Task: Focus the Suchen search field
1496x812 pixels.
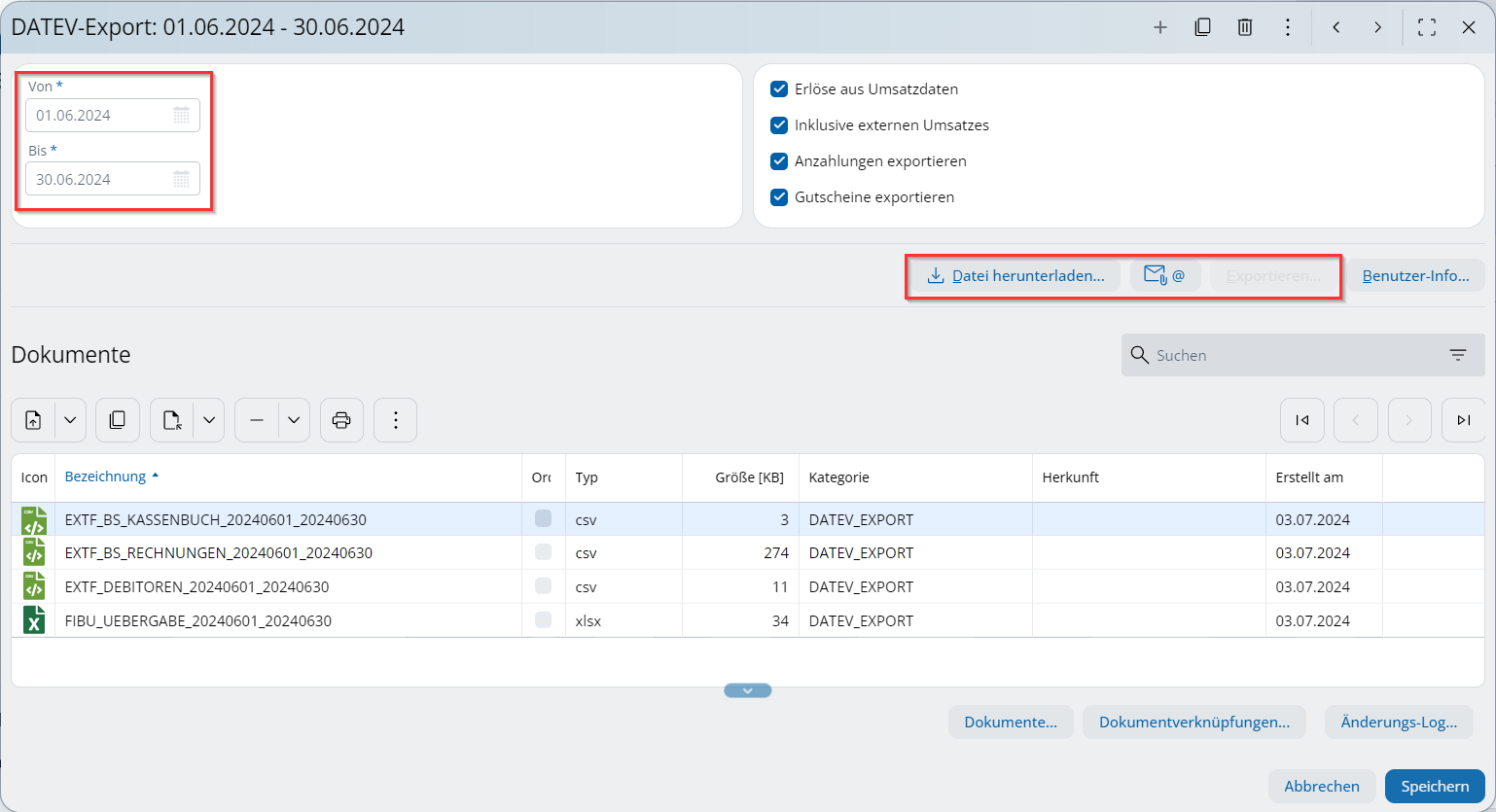Action: click(1303, 355)
